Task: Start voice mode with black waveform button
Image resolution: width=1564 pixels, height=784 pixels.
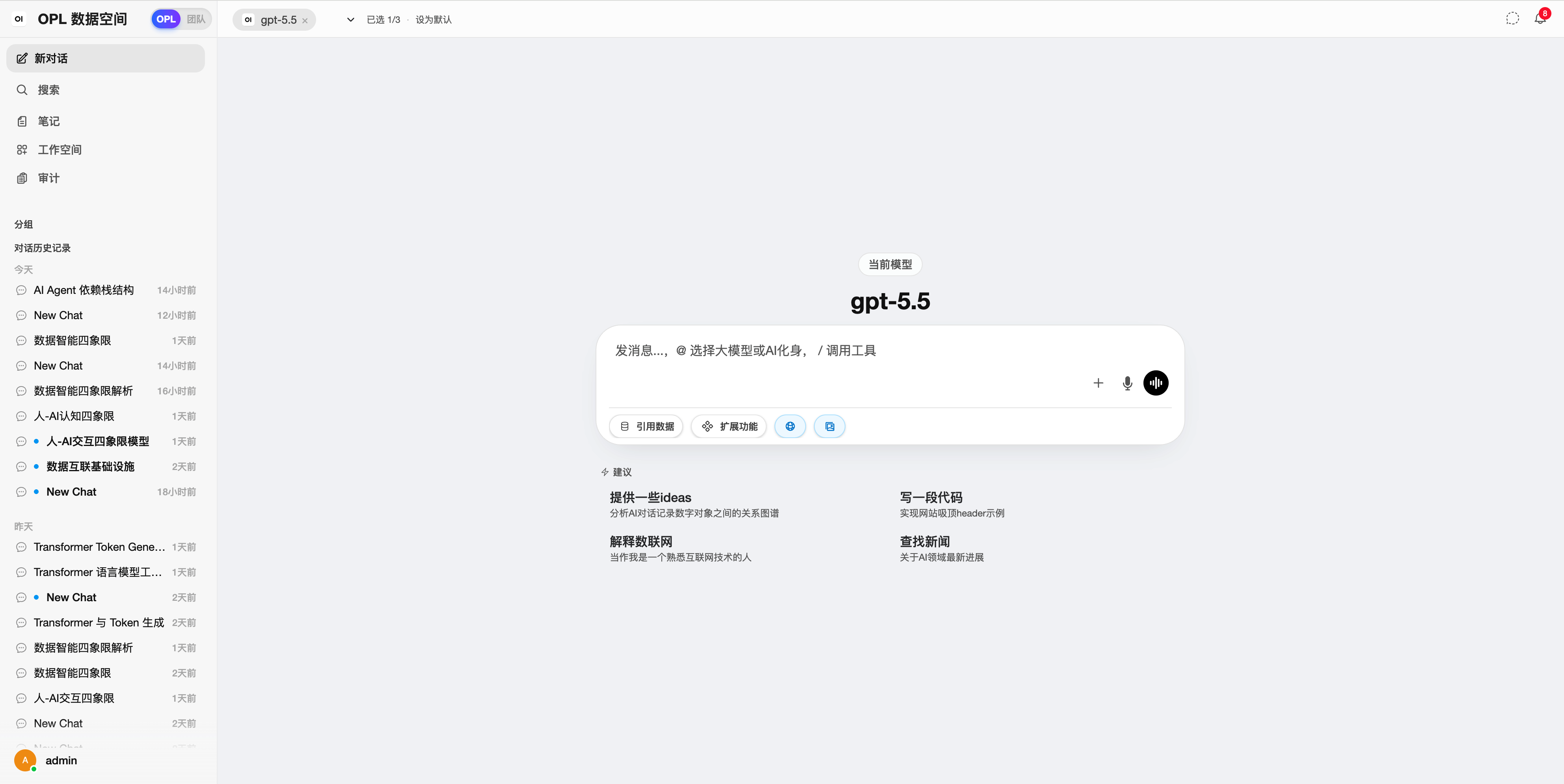Action: 1155,383
